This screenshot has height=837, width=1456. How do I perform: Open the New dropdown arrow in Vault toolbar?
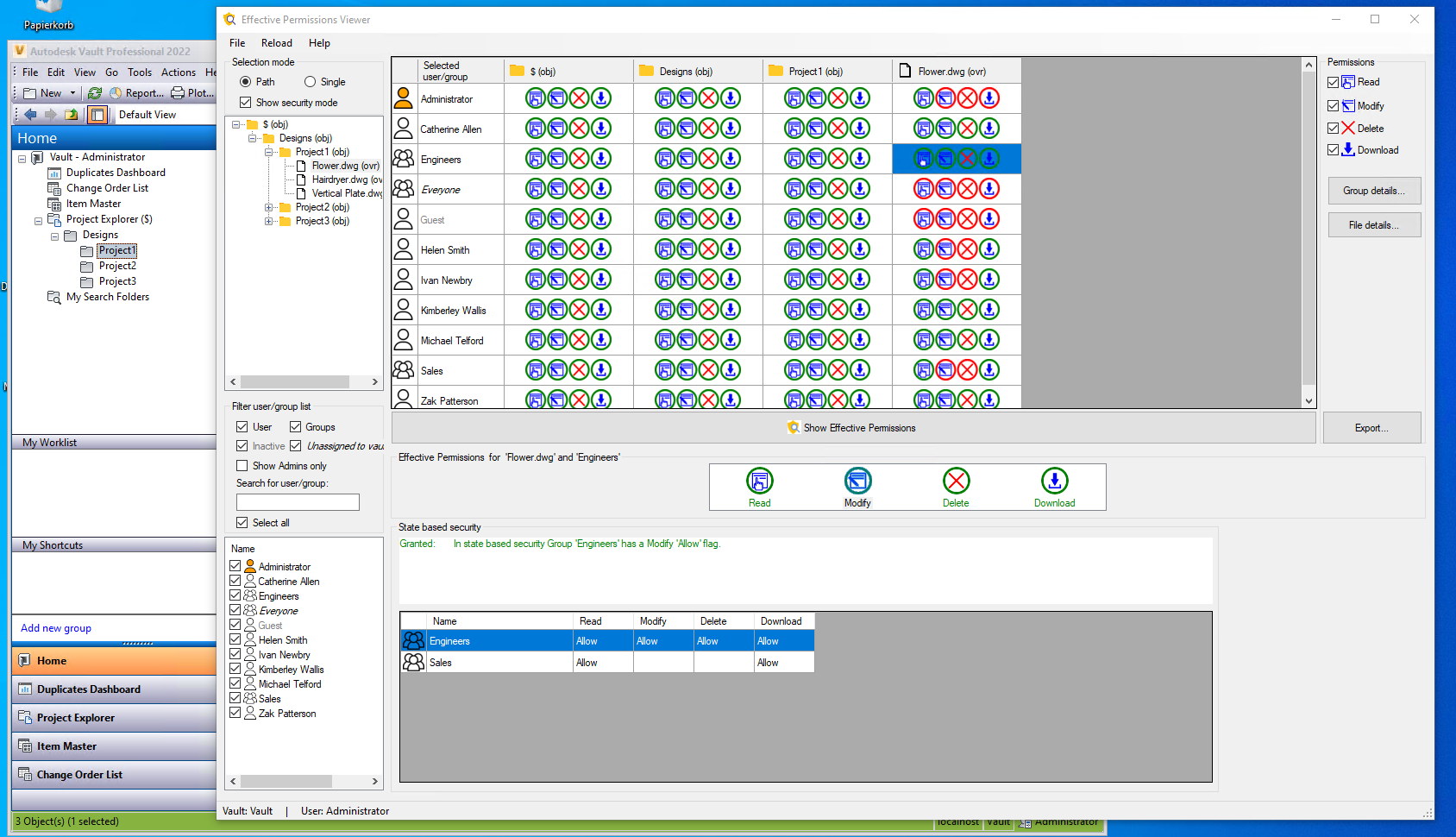click(x=72, y=93)
